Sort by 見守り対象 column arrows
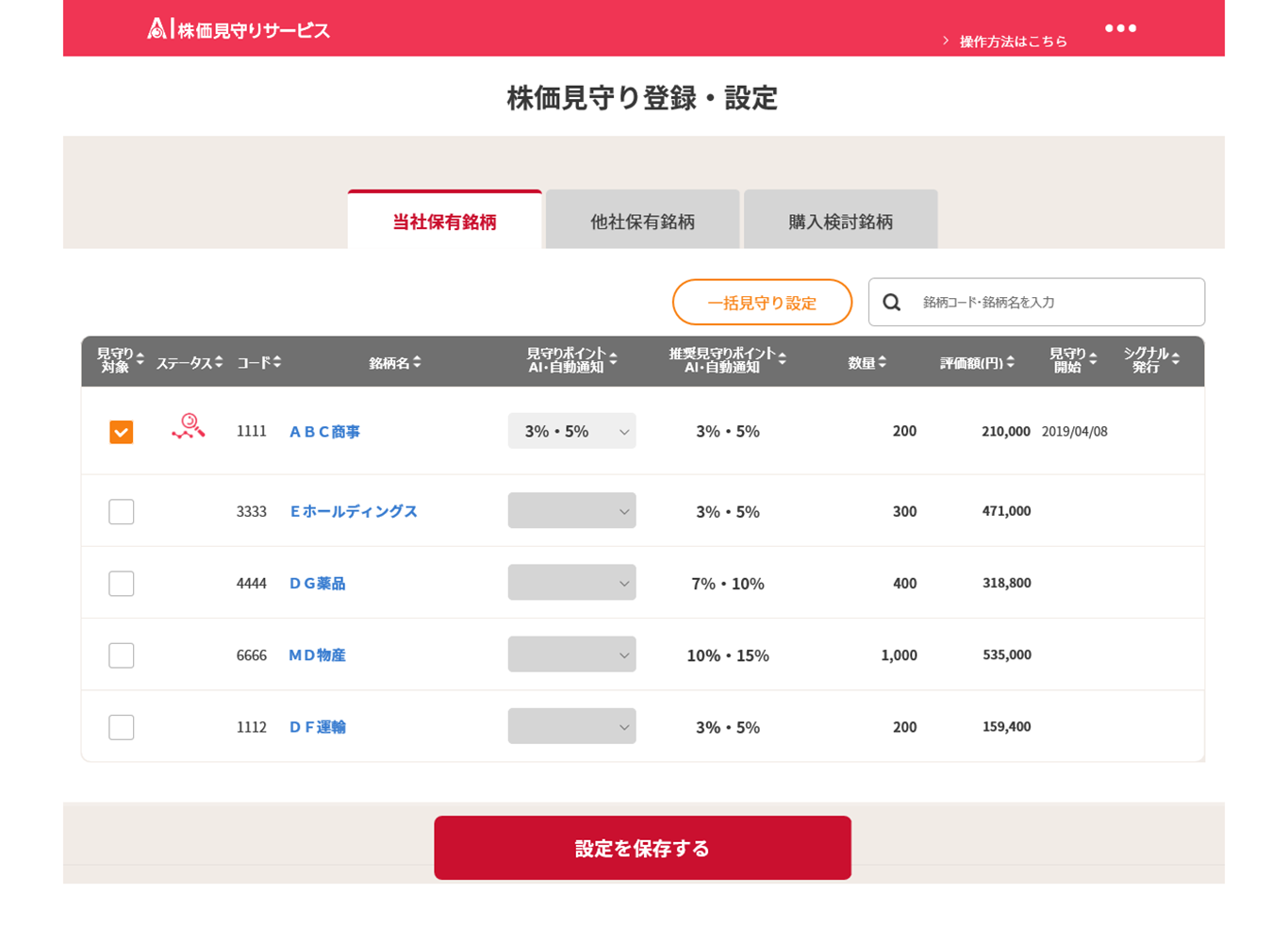The height and width of the screenshot is (943, 1288). click(x=140, y=359)
